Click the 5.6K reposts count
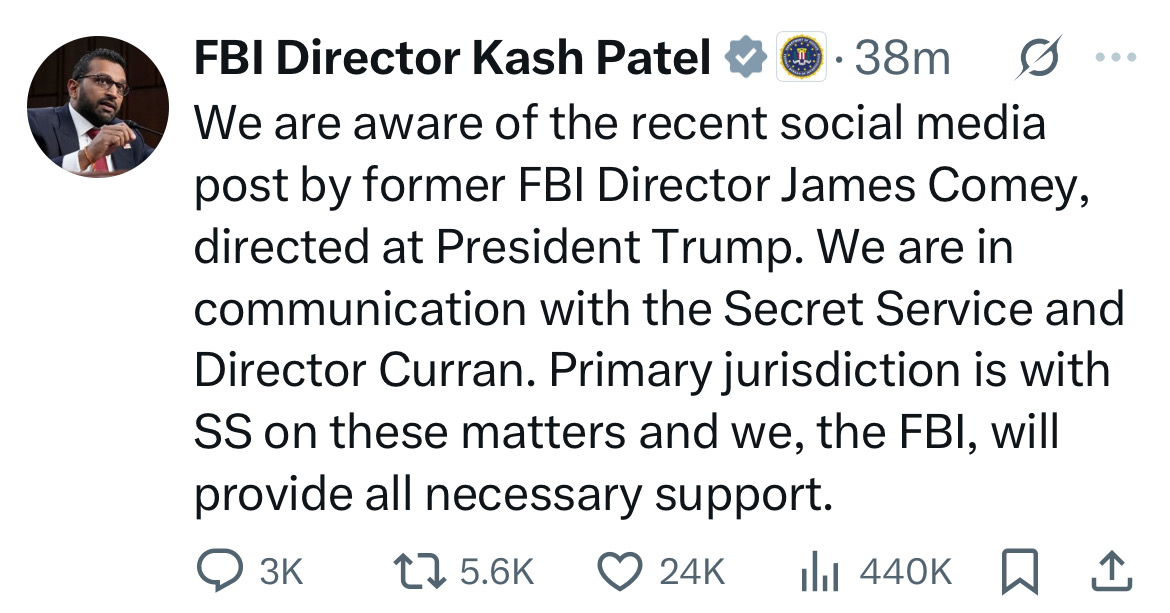1170x613 pixels. (497, 572)
